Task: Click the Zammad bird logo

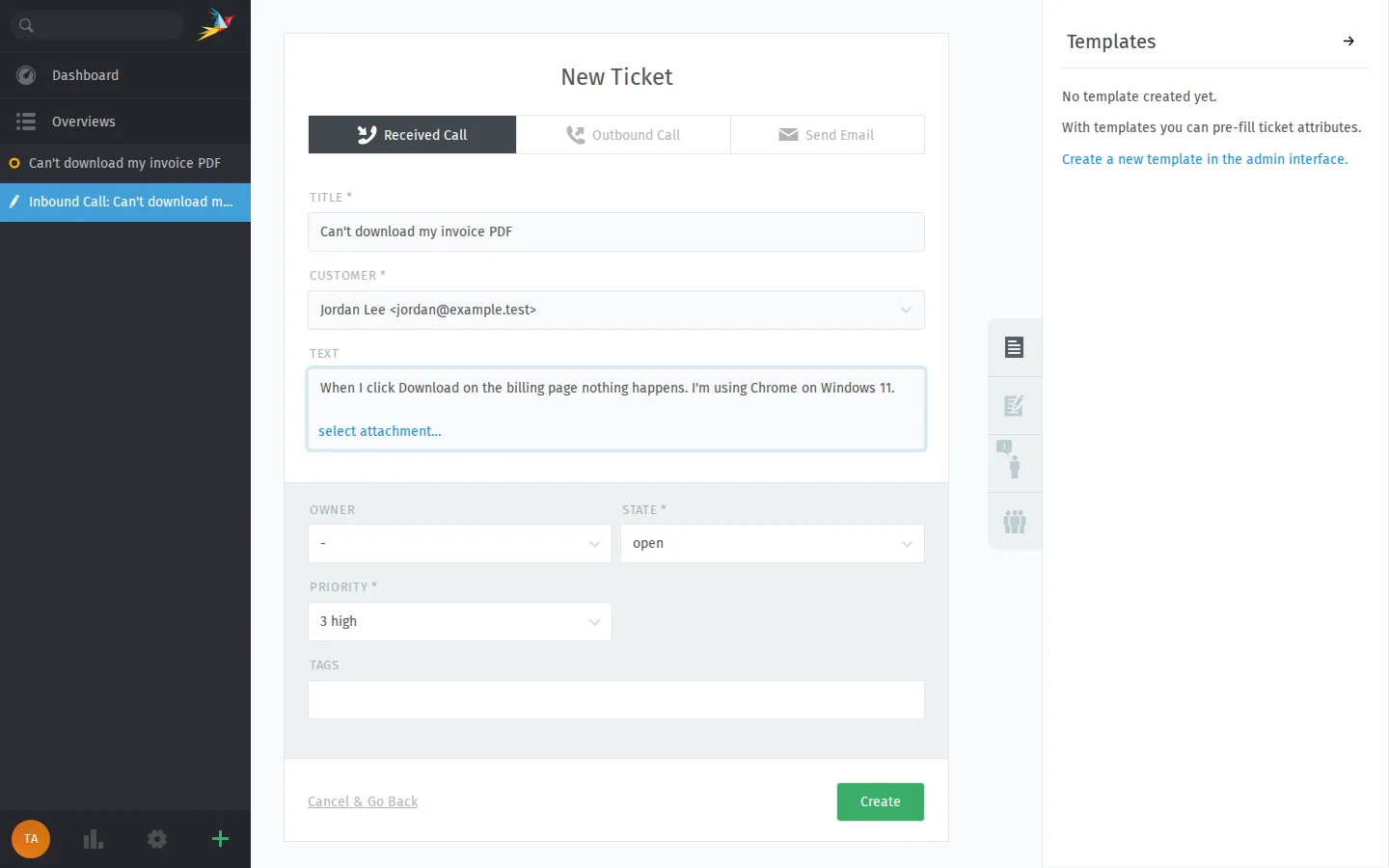Action: click(x=215, y=24)
